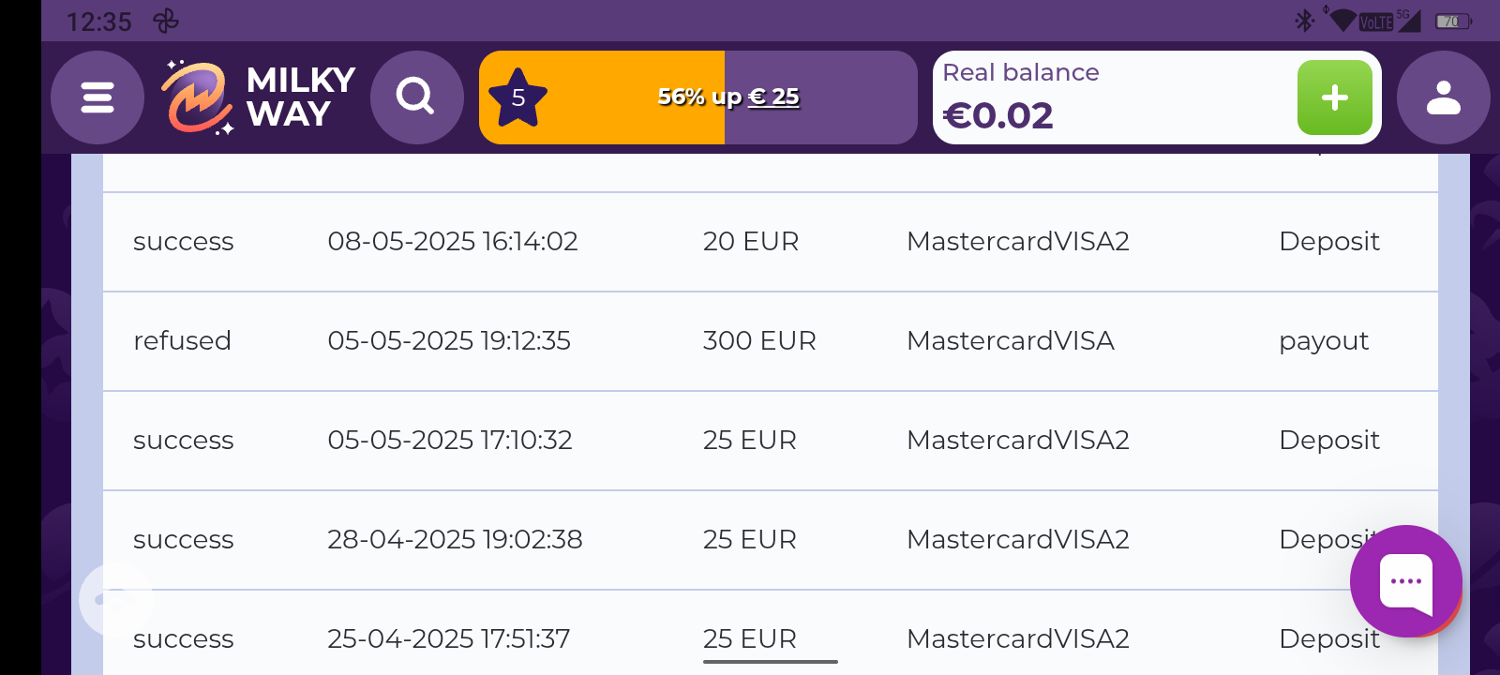This screenshot has height=675, width=1500.
Task: Tap the Bluetooth status bar icon
Action: [1304, 21]
